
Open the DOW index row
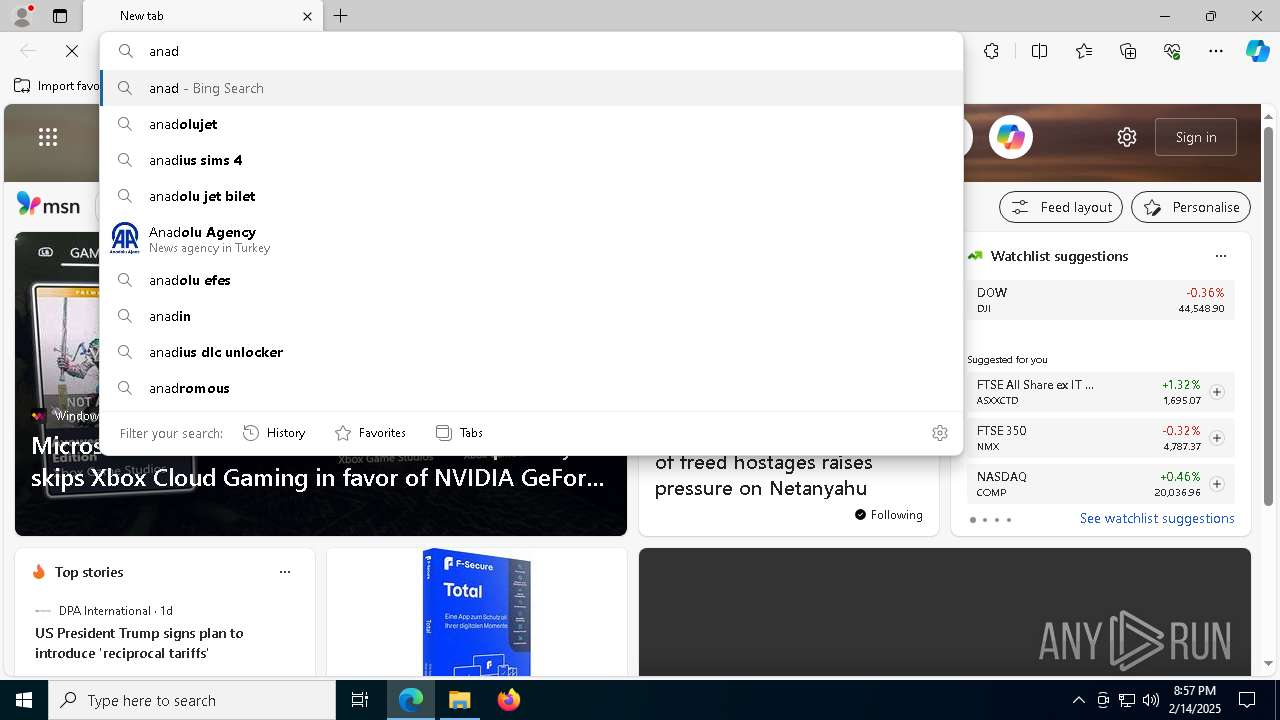click(x=1101, y=300)
